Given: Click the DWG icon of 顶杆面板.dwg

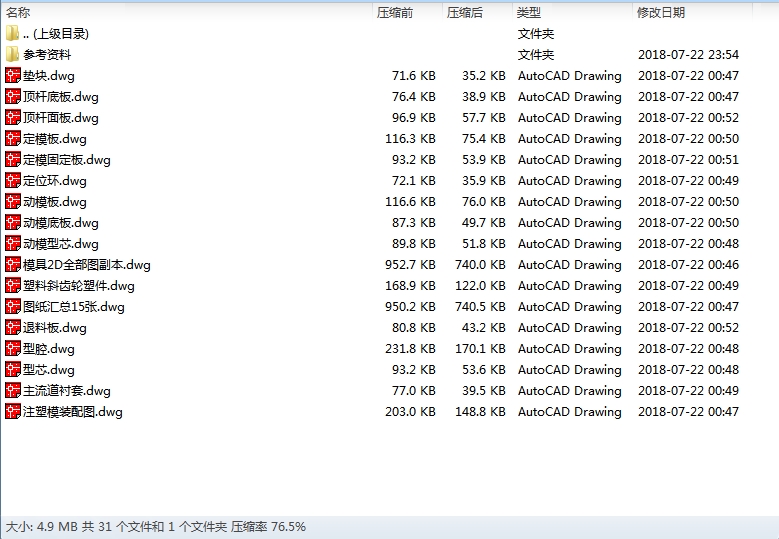Looking at the screenshot, I should (x=12, y=117).
